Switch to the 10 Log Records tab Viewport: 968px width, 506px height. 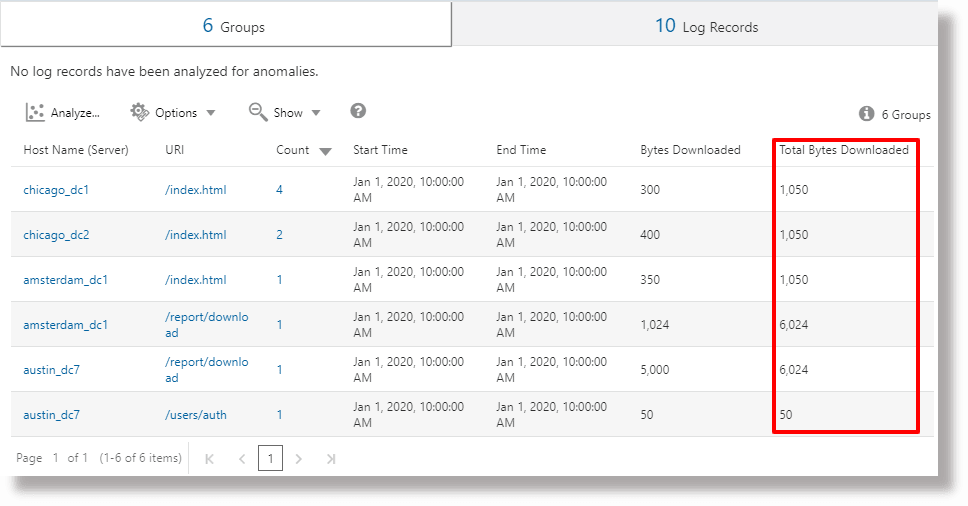pos(706,26)
